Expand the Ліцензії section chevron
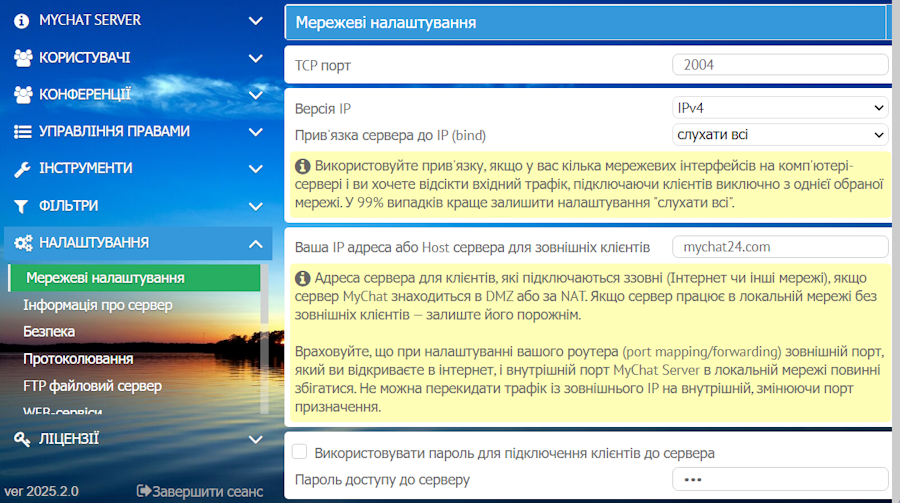 coord(255,438)
